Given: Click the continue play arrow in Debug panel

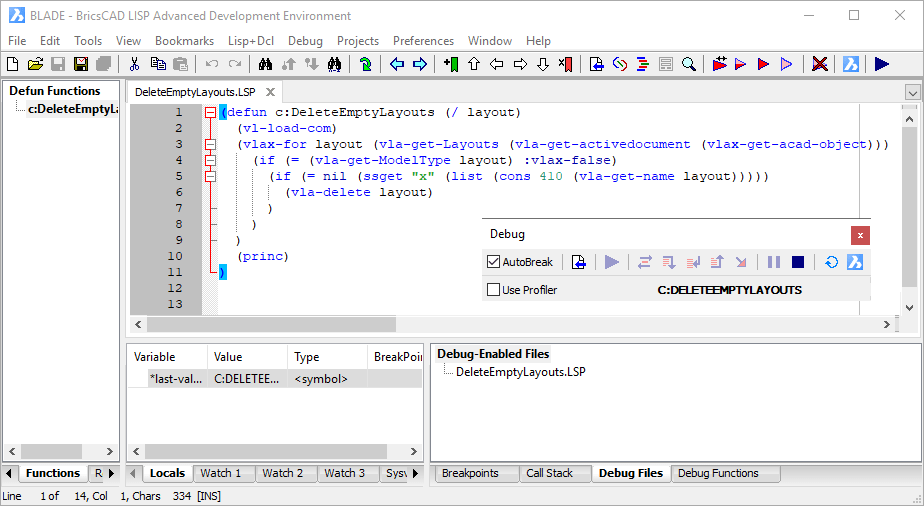Looking at the screenshot, I should [612, 262].
